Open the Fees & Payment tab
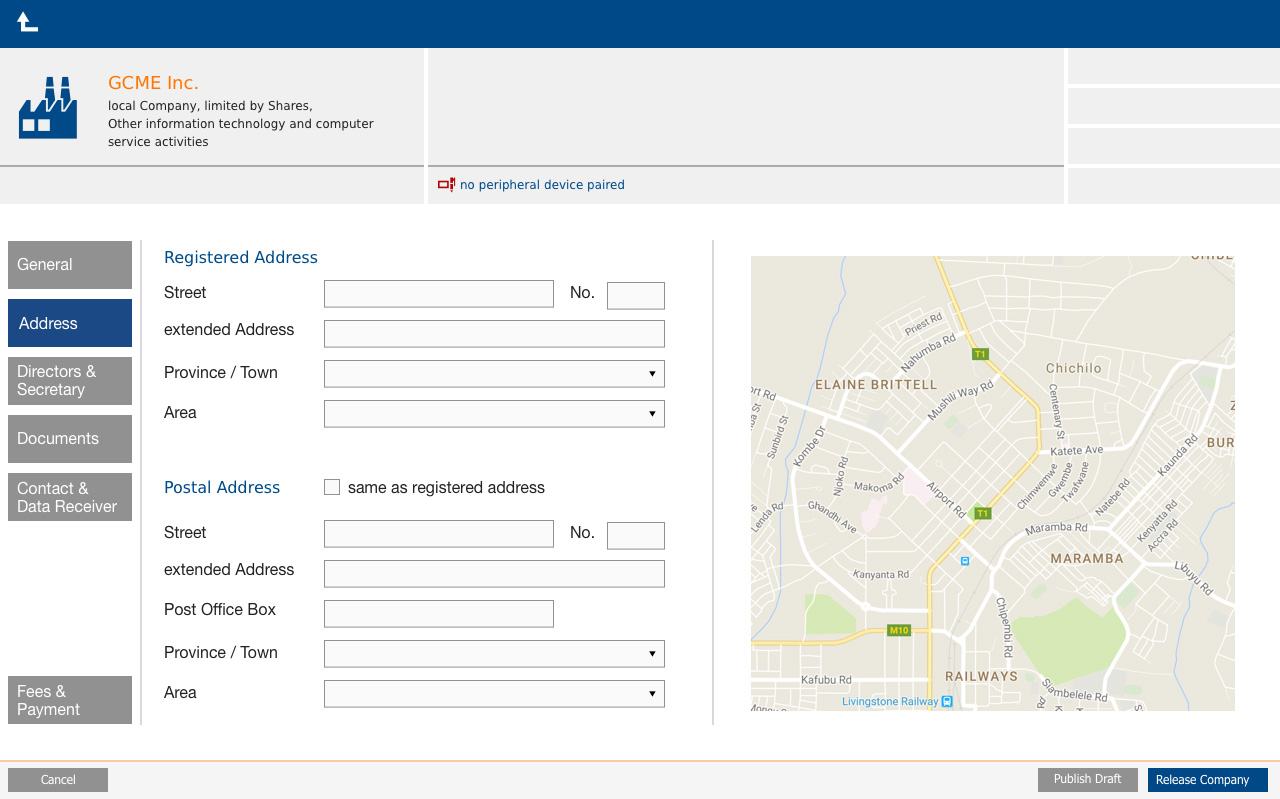Screen dimensions: 1280x799 pos(70,700)
